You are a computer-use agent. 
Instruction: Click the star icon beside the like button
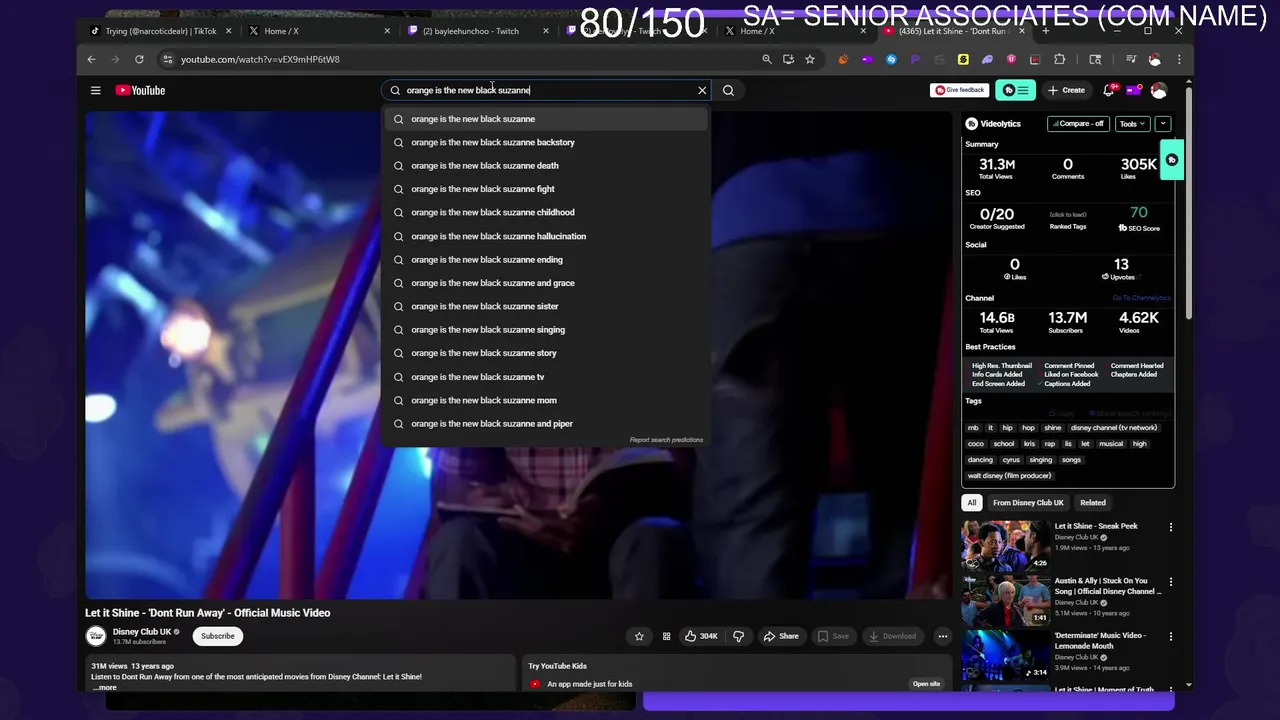coord(639,636)
